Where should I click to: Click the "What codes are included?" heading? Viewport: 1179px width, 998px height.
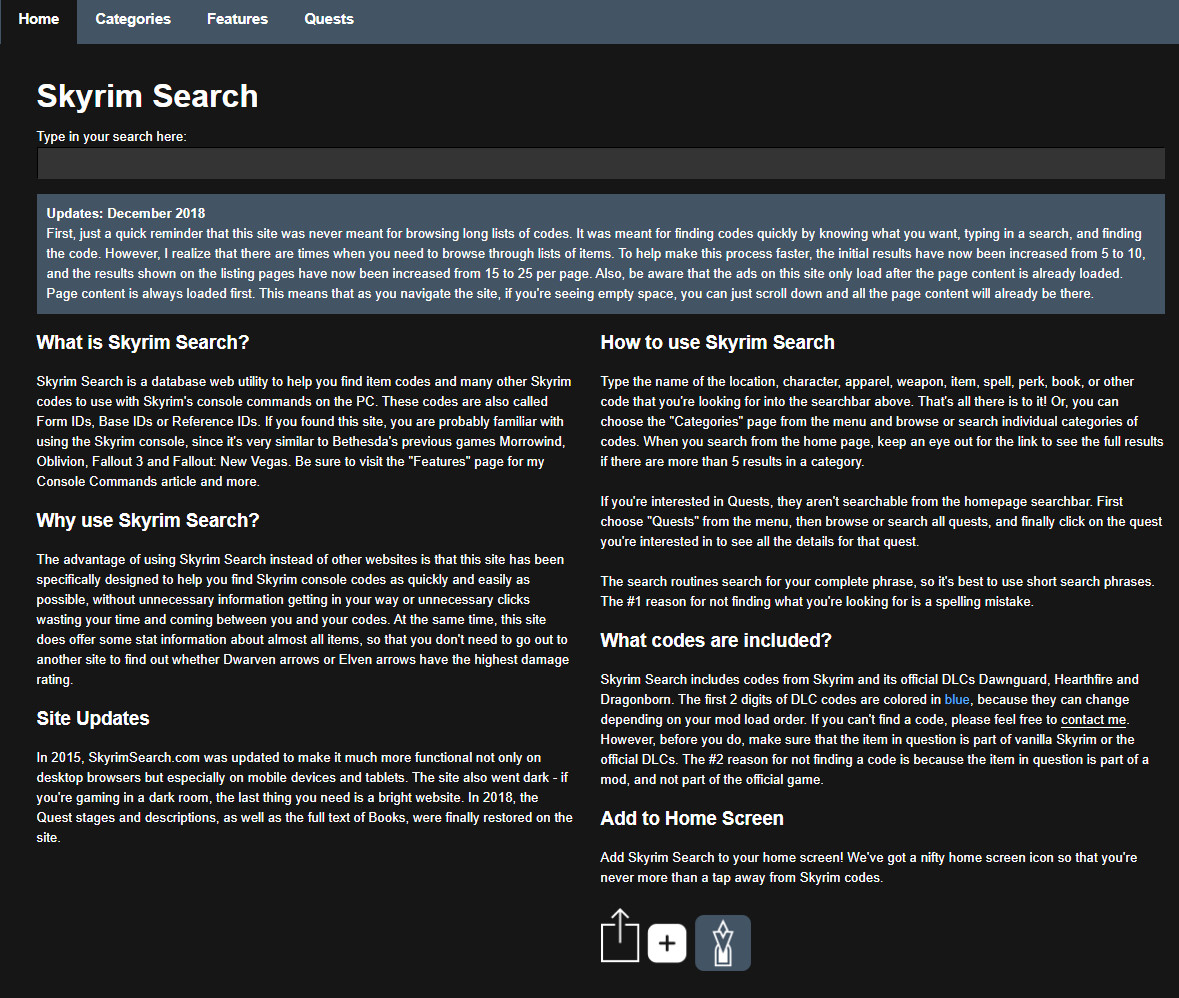point(716,641)
